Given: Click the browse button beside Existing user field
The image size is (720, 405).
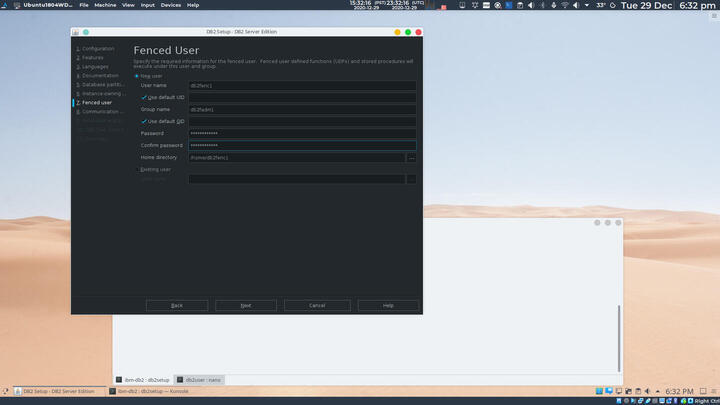Looking at the screenshot, I should pos(411,179).
